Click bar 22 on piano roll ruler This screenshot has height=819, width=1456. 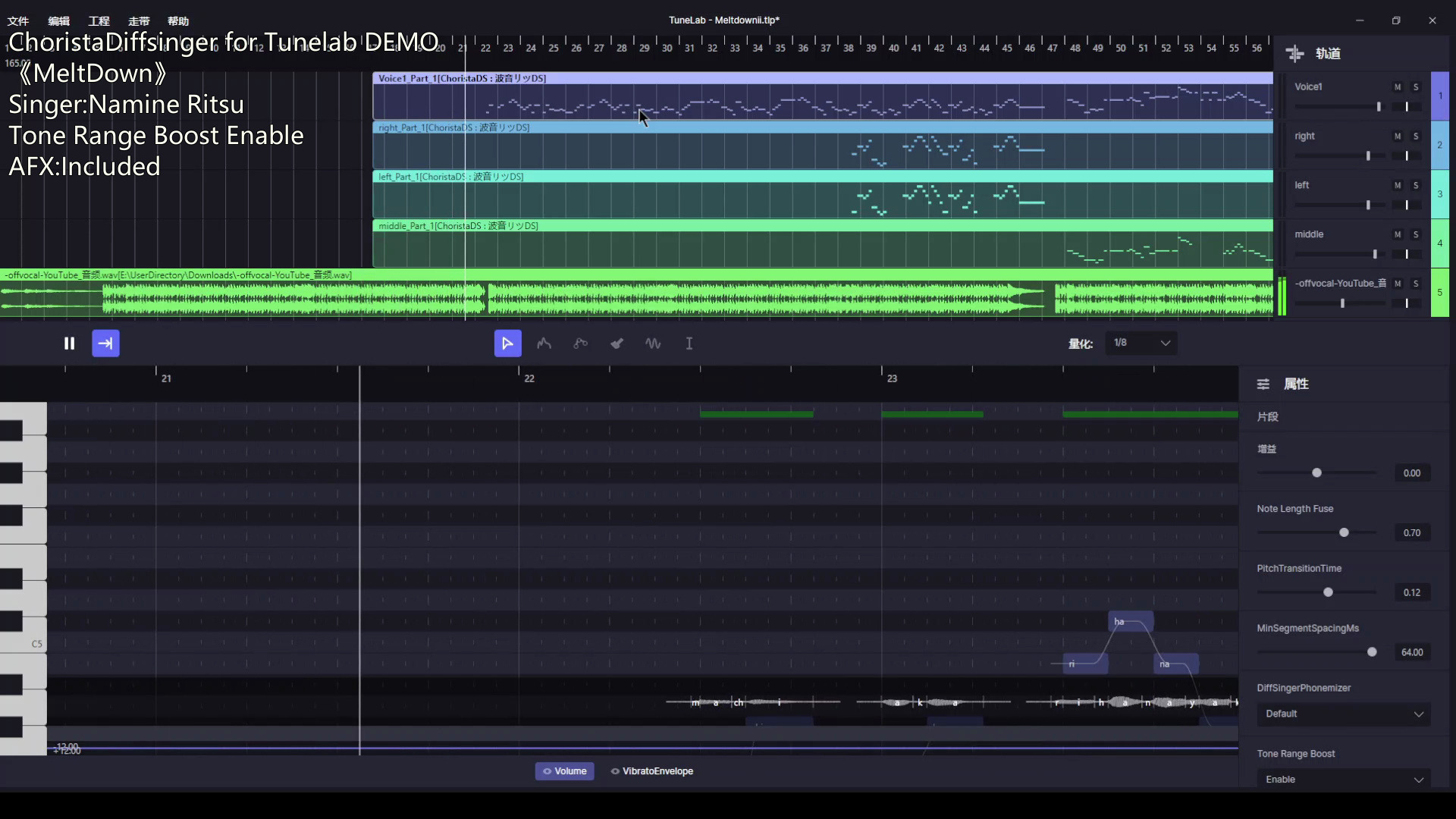click(x=529, y=378)
